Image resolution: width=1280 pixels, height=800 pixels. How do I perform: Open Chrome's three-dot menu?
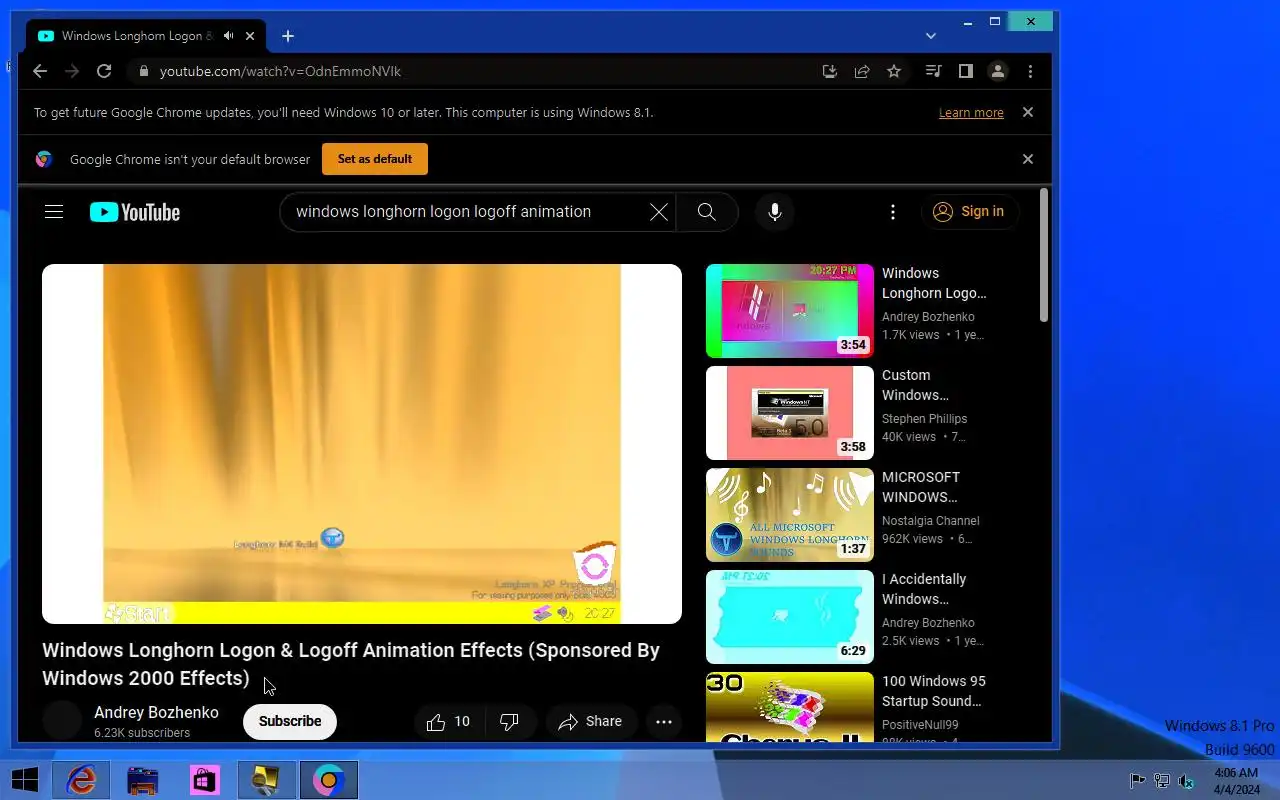coord(1030,71)
